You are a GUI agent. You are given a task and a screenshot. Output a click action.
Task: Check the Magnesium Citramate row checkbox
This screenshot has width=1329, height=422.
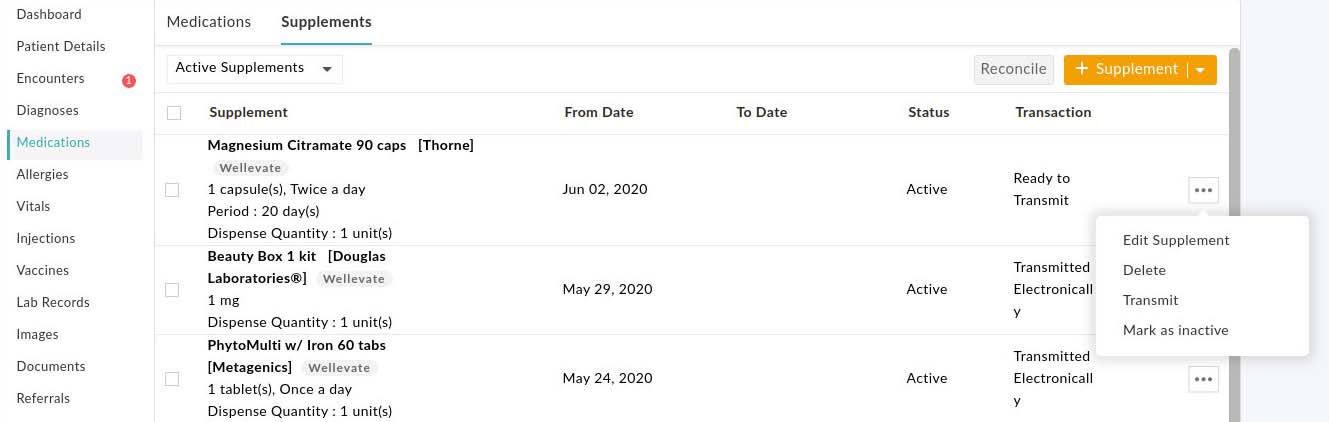click(x=172, y=190)
